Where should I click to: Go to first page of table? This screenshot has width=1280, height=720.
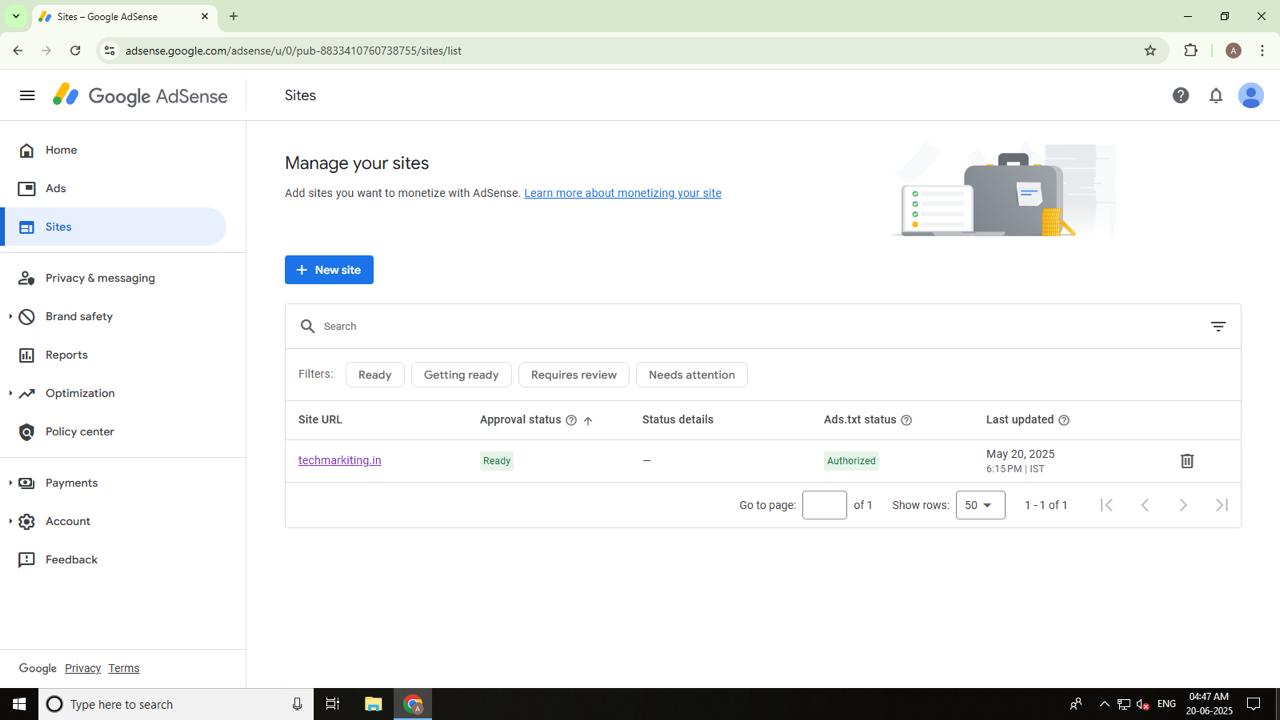pyautogui.click(x=1106, y=505)
